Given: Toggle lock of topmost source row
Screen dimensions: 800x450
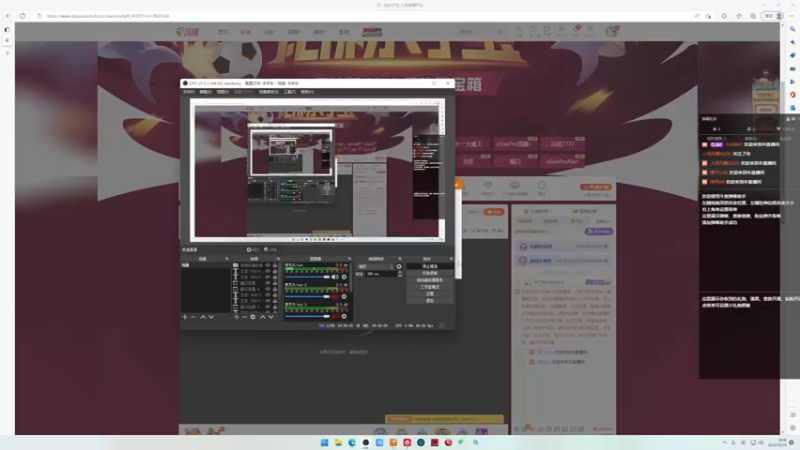Looking at the screenshot, I should [275, 265].
